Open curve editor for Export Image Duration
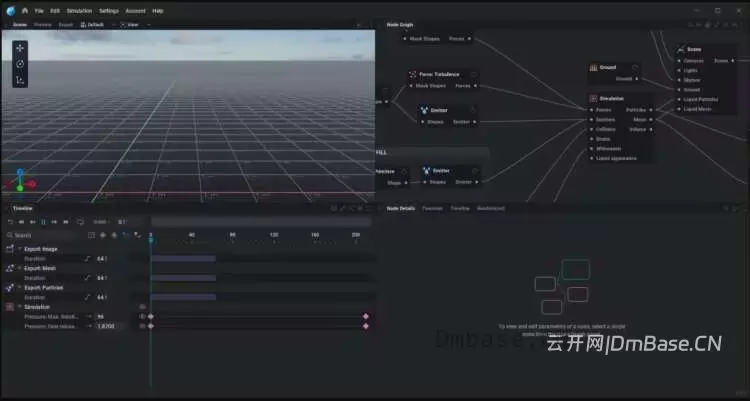 tap(87, 258)
